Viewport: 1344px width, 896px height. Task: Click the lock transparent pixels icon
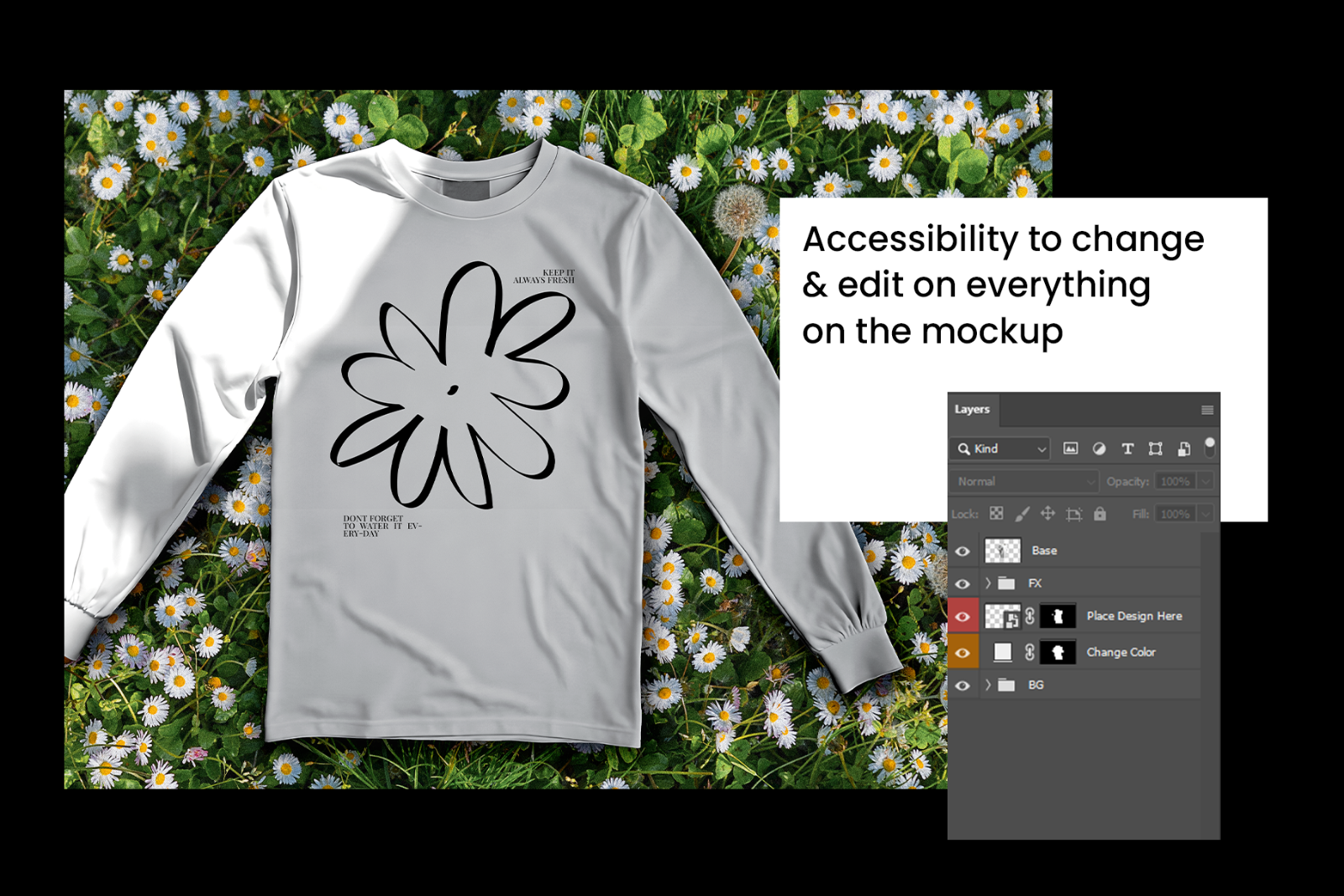coord(996,512)
